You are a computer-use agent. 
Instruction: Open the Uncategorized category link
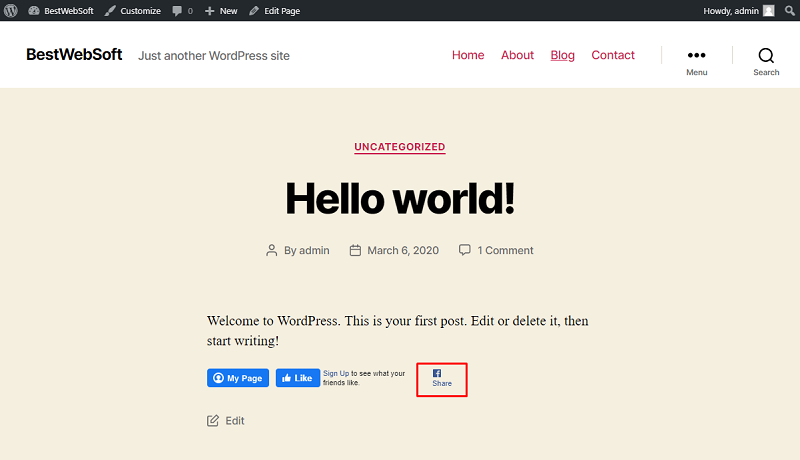(399, 147)
